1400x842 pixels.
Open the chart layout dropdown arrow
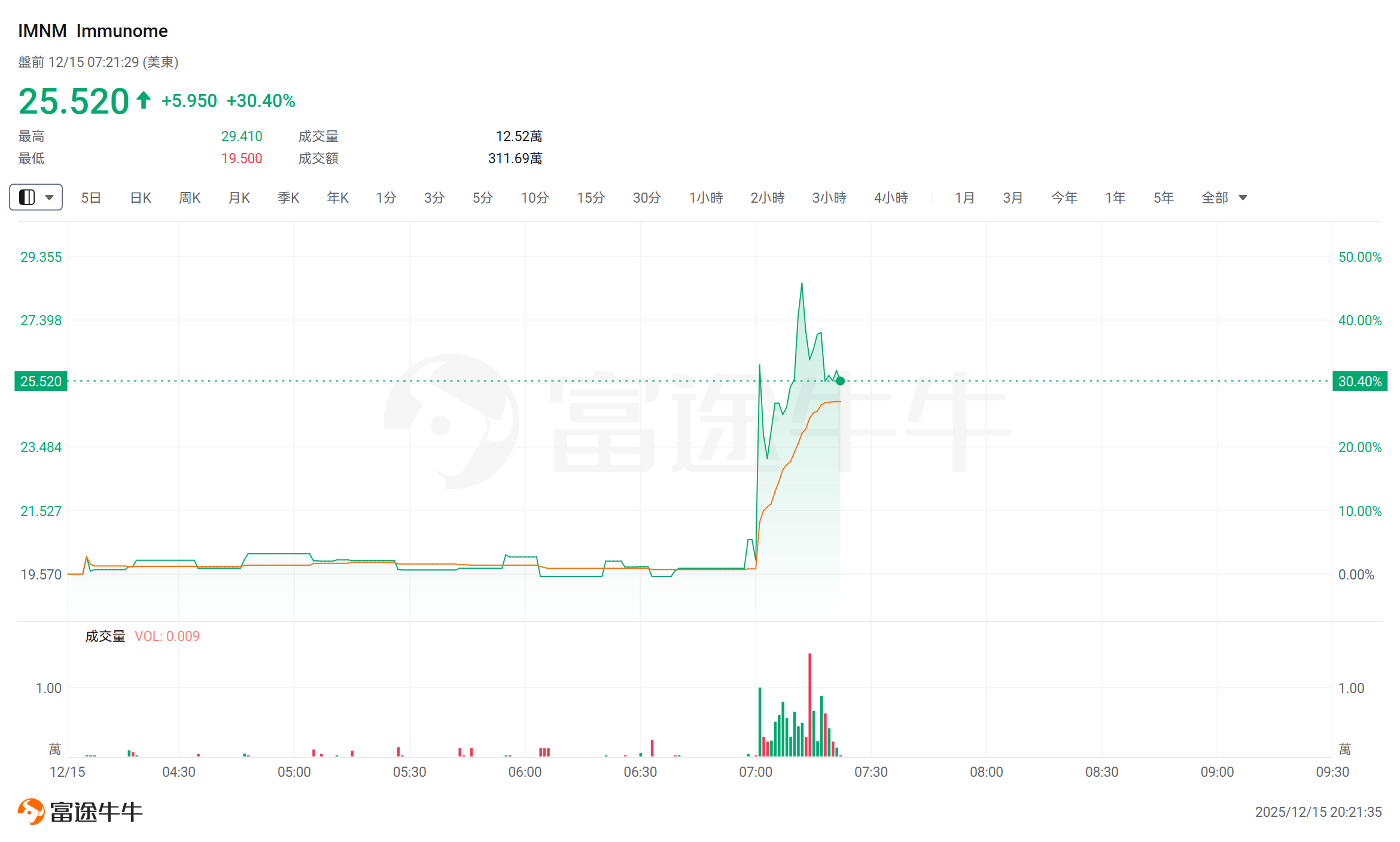click(x=50, y=197)
